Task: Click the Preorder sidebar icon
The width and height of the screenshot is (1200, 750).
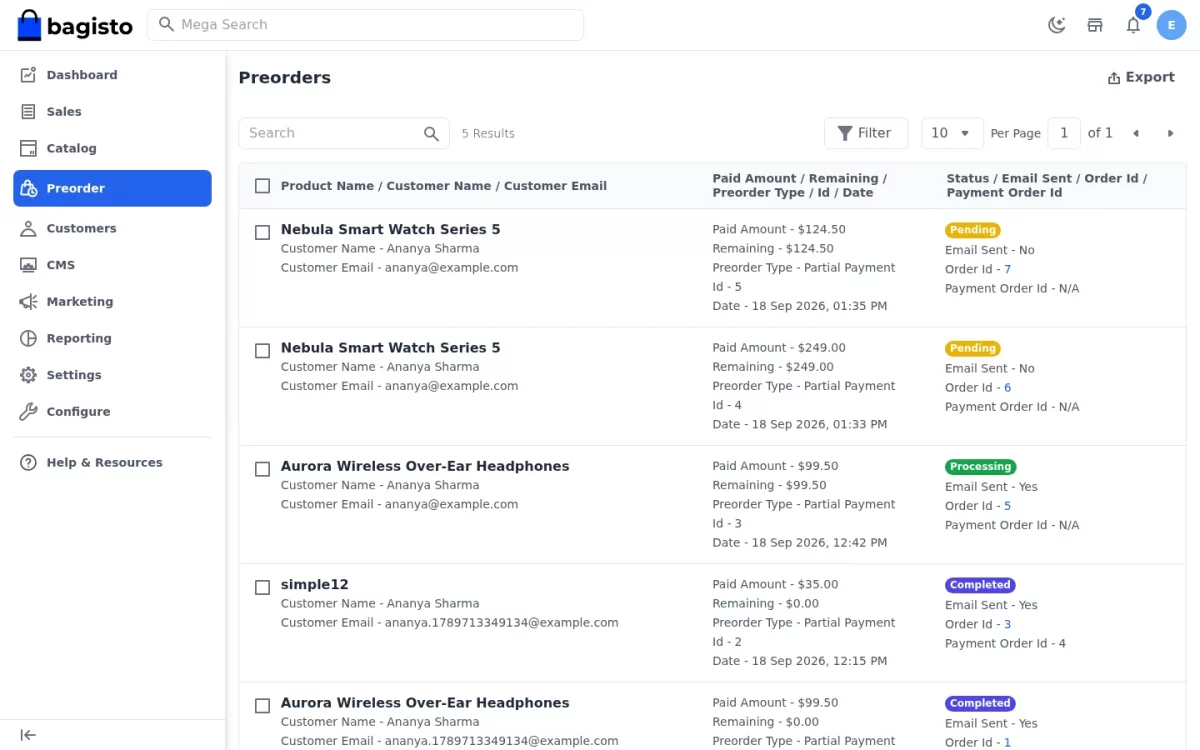Action: coord(28,188)
